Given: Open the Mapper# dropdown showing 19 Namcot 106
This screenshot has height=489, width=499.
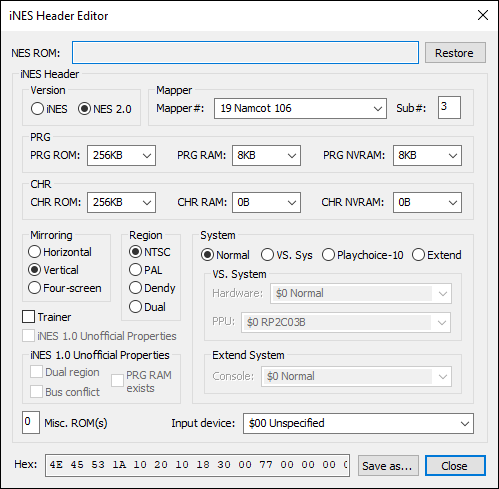Looking at the screenshot, I should pyautogui.click(x=300, y=108).
